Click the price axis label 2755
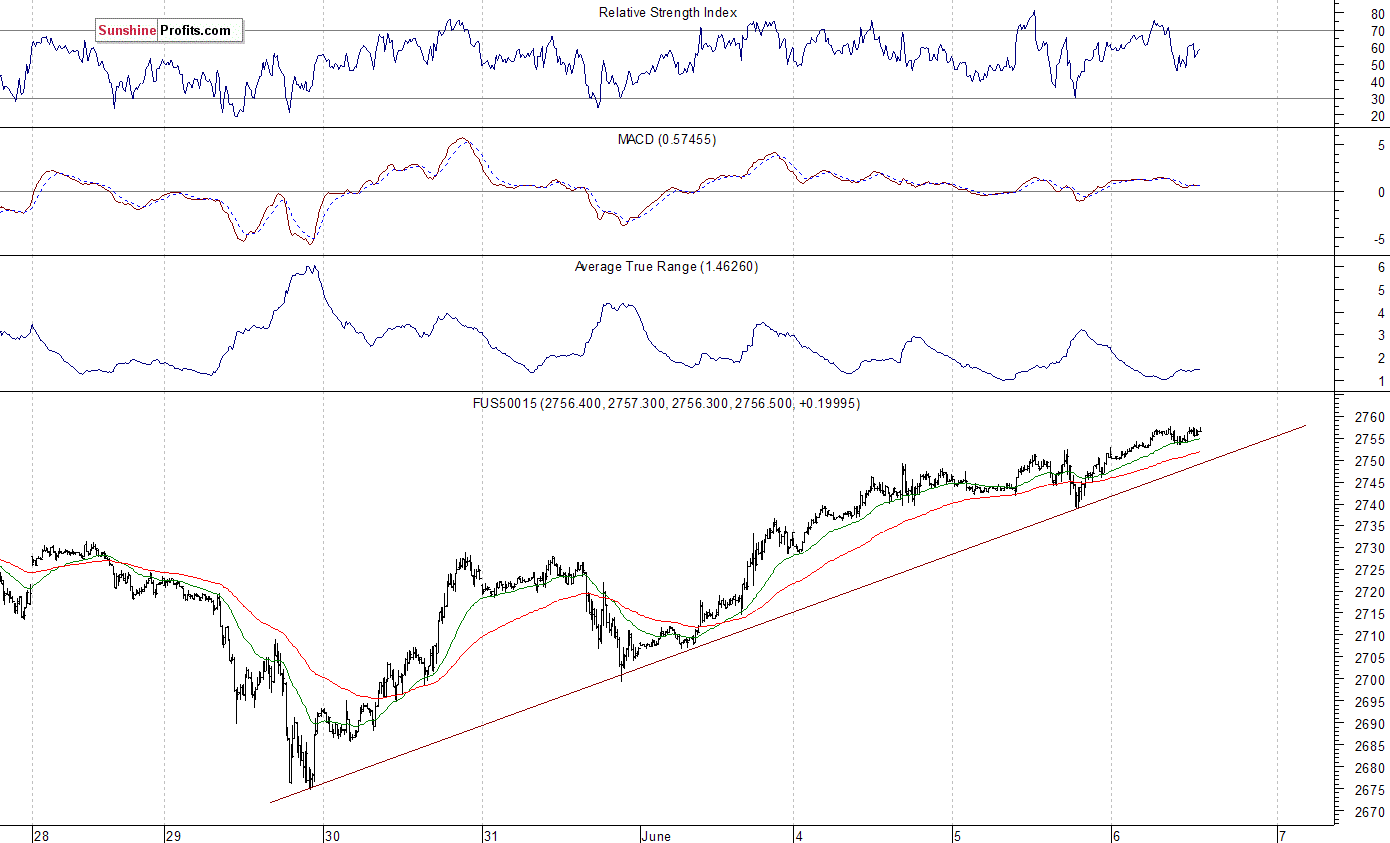 coord(1370,439)
